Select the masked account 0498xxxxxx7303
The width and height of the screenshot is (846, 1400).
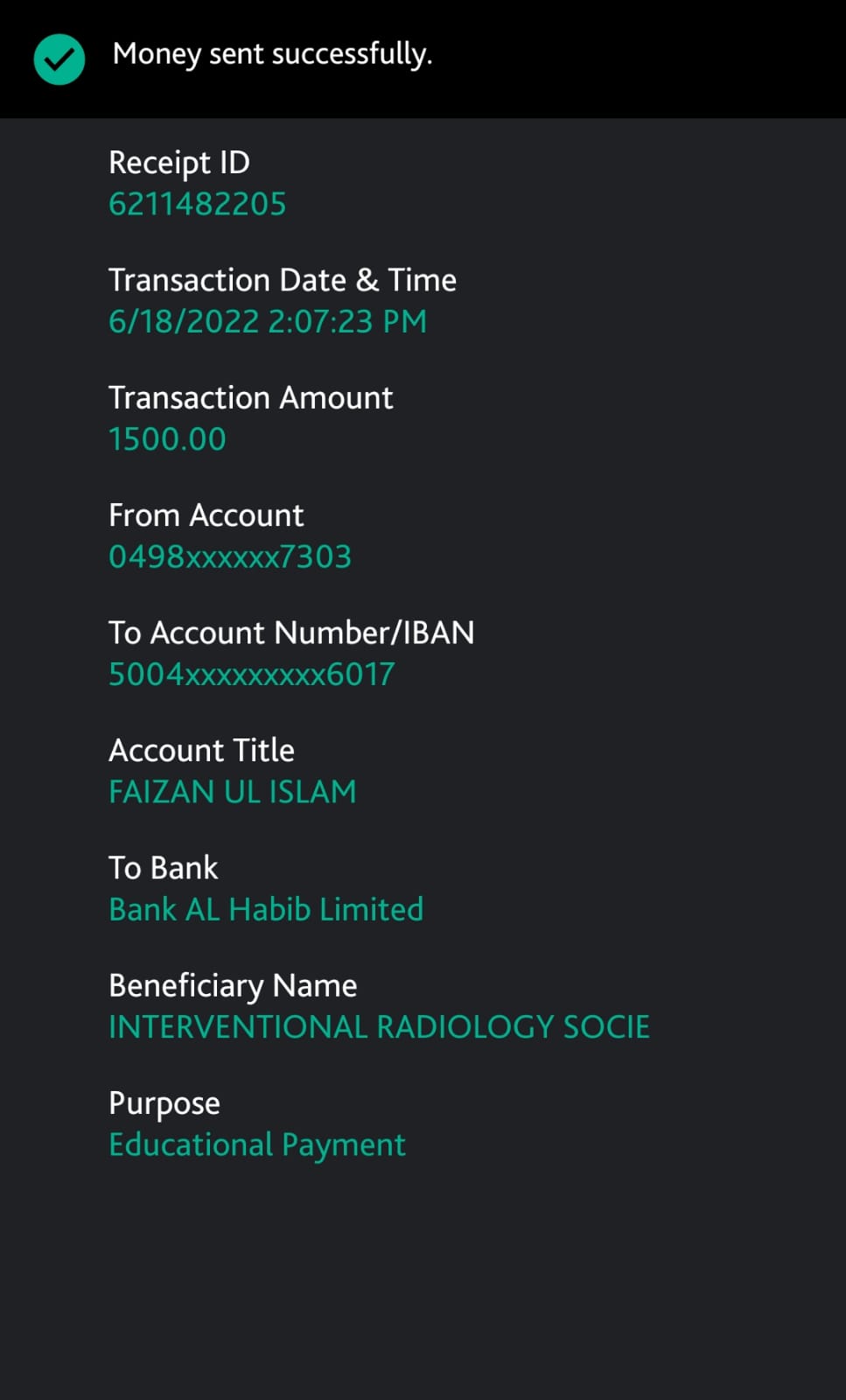pyautogui.click(x=230, y=556)
